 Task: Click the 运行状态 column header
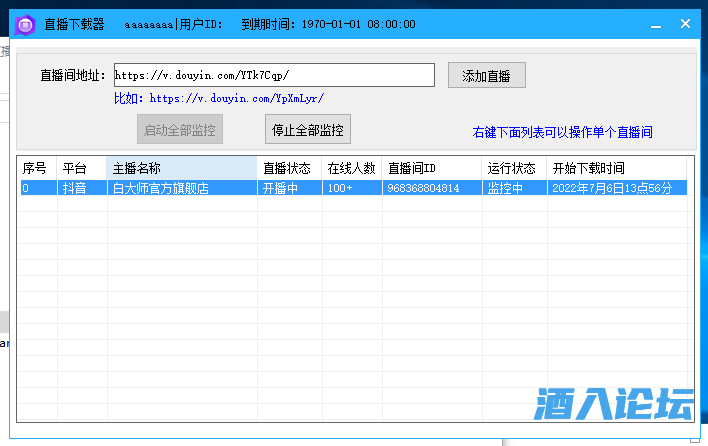click(513, 168)
